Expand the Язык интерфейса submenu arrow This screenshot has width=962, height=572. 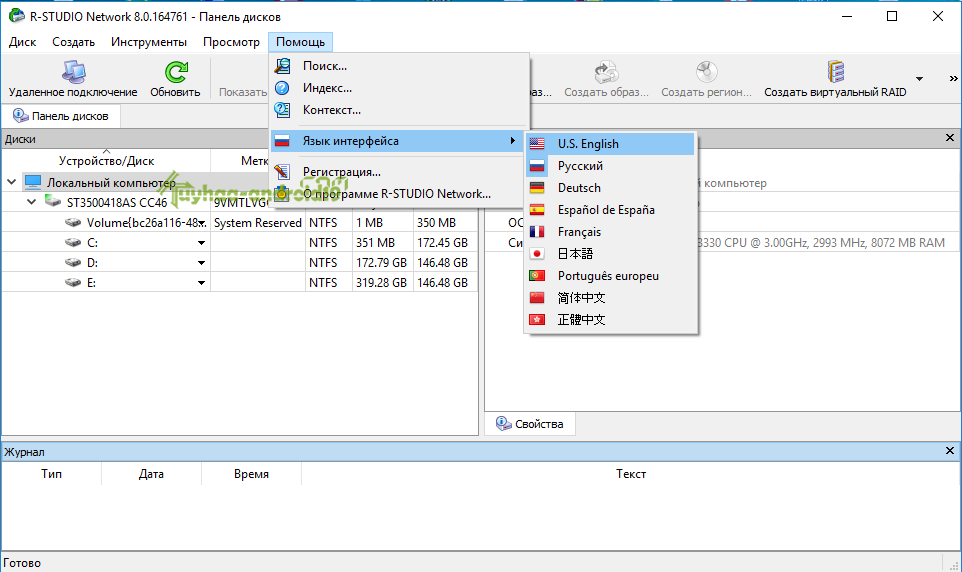coord(513,141)
